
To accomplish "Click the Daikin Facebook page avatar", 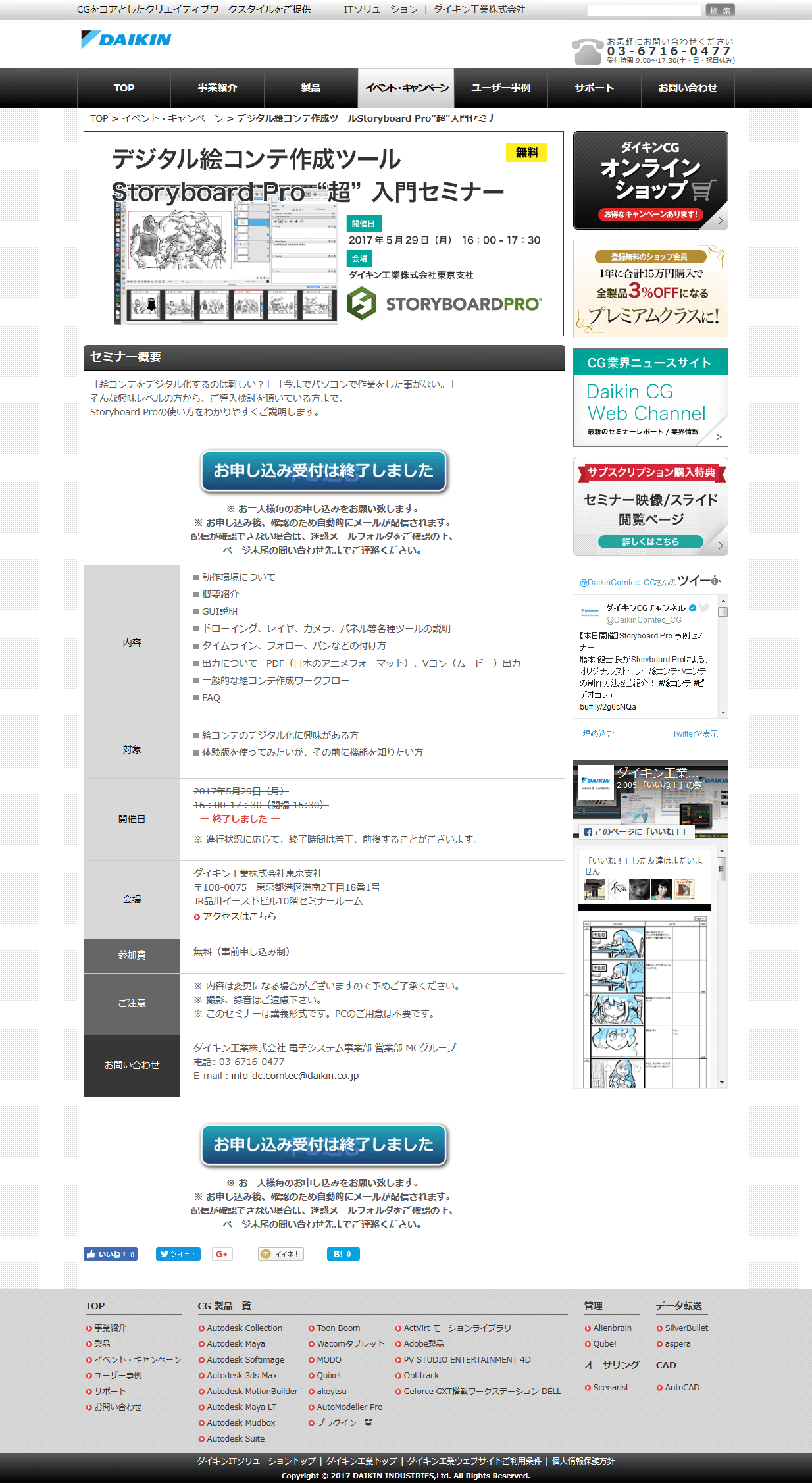I will [x=596, y=782].
